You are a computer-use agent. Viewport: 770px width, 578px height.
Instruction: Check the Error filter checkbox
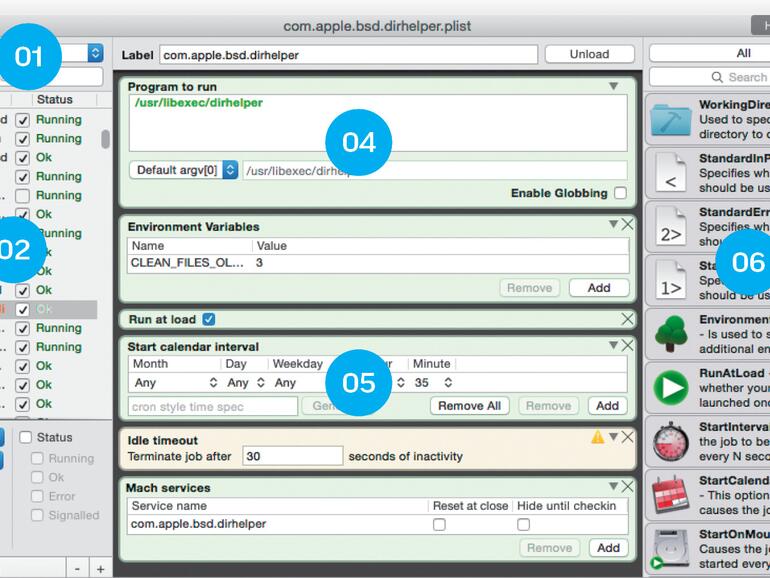pyautogui.click(x=37, y=496)
